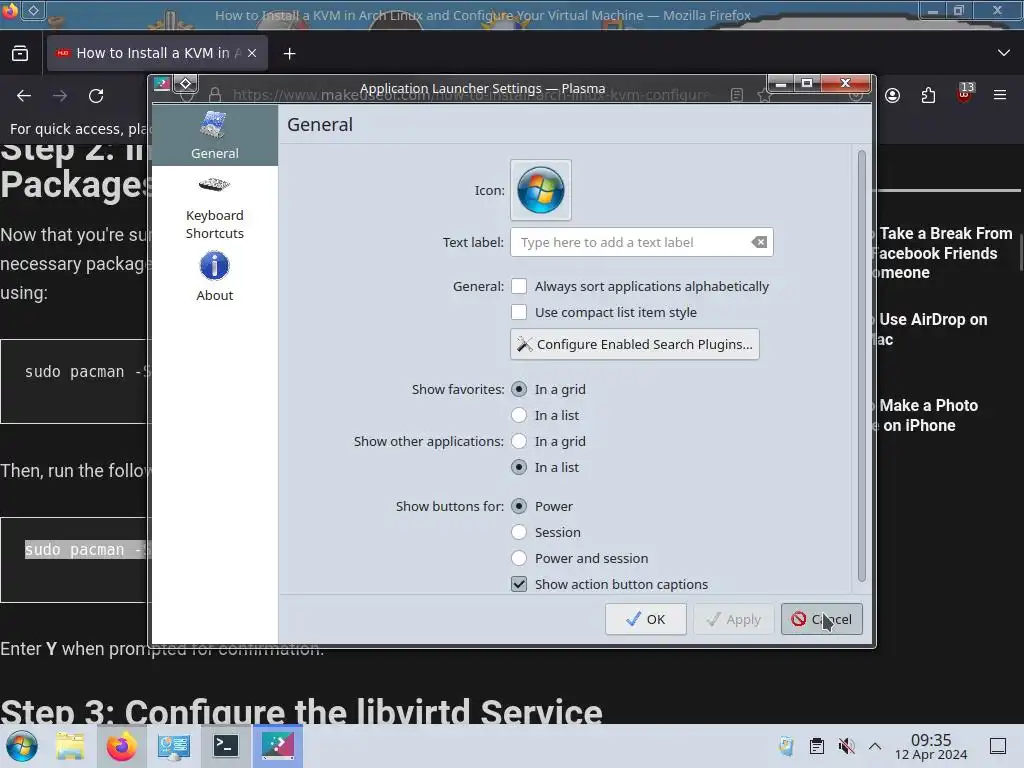Open Firefox extensions puzzle icon
Screen dimensions: 1024x768
click(x=928, y=95)
